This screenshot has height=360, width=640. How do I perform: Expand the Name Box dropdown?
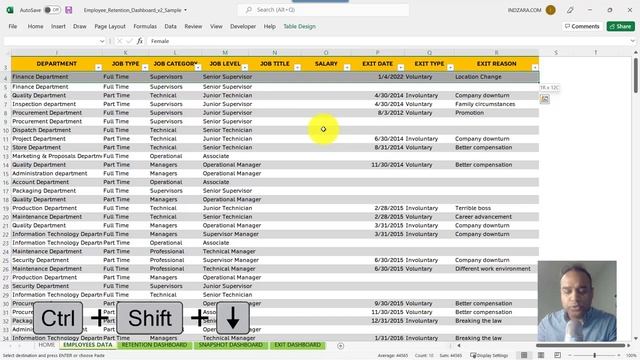102,41
